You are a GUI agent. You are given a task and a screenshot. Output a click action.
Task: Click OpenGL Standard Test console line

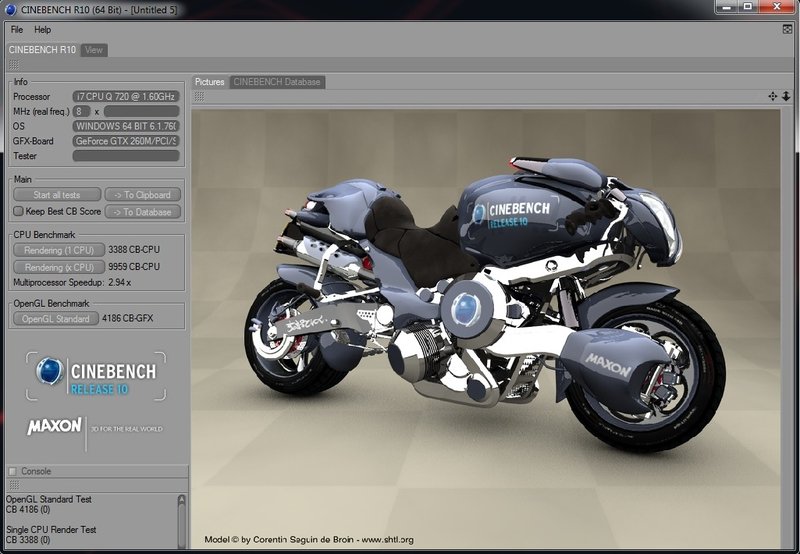[x=49, y=499]
